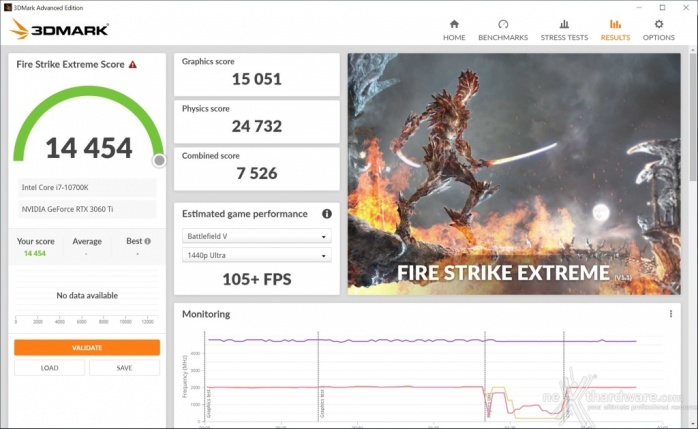The width and height of the screenshot is (698, 429).
Task: Click the Combined score value 7 526
Action: click(256, 174)
